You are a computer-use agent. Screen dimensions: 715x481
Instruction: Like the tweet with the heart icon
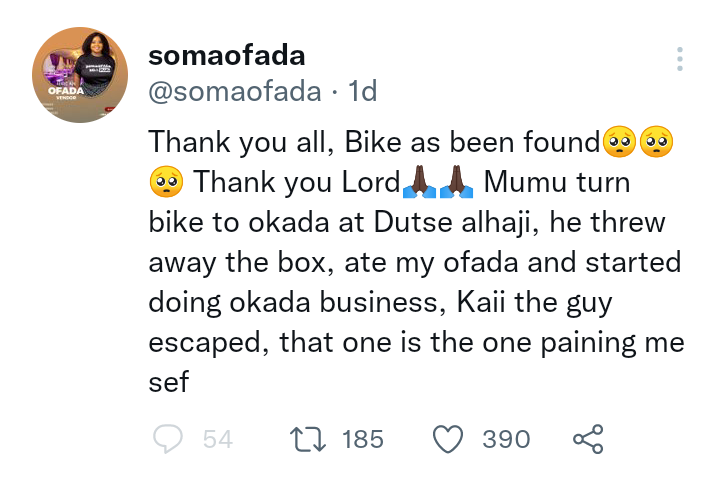click(447, 438)
